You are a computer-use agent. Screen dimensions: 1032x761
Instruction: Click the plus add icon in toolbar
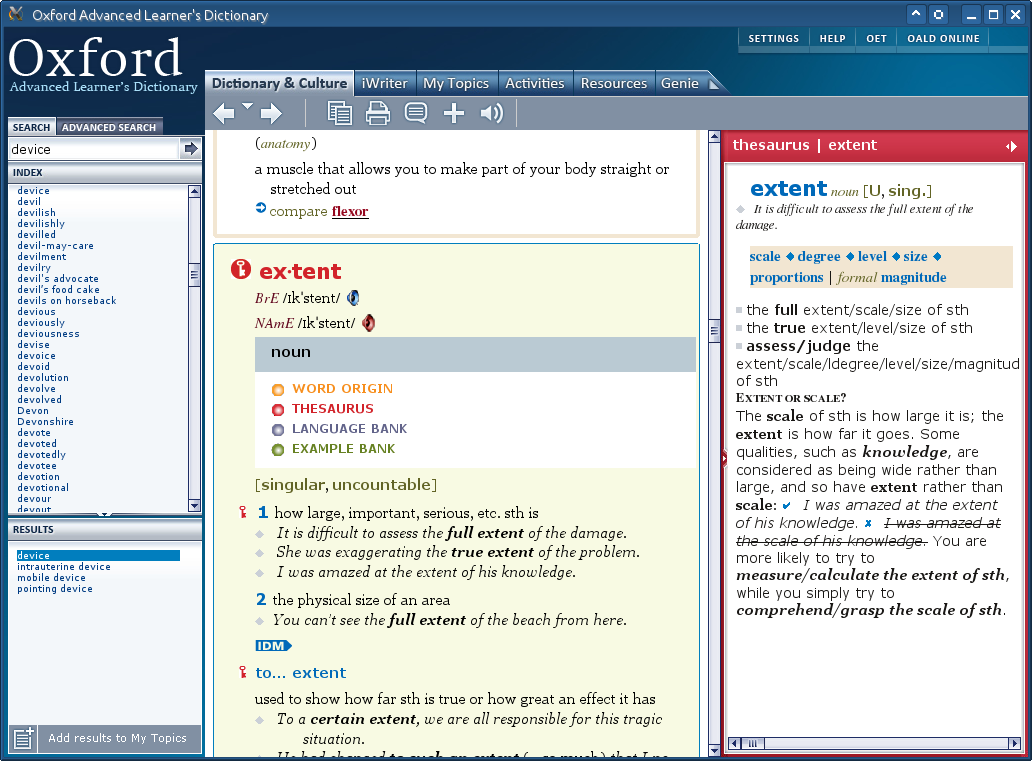click(454, 113)
